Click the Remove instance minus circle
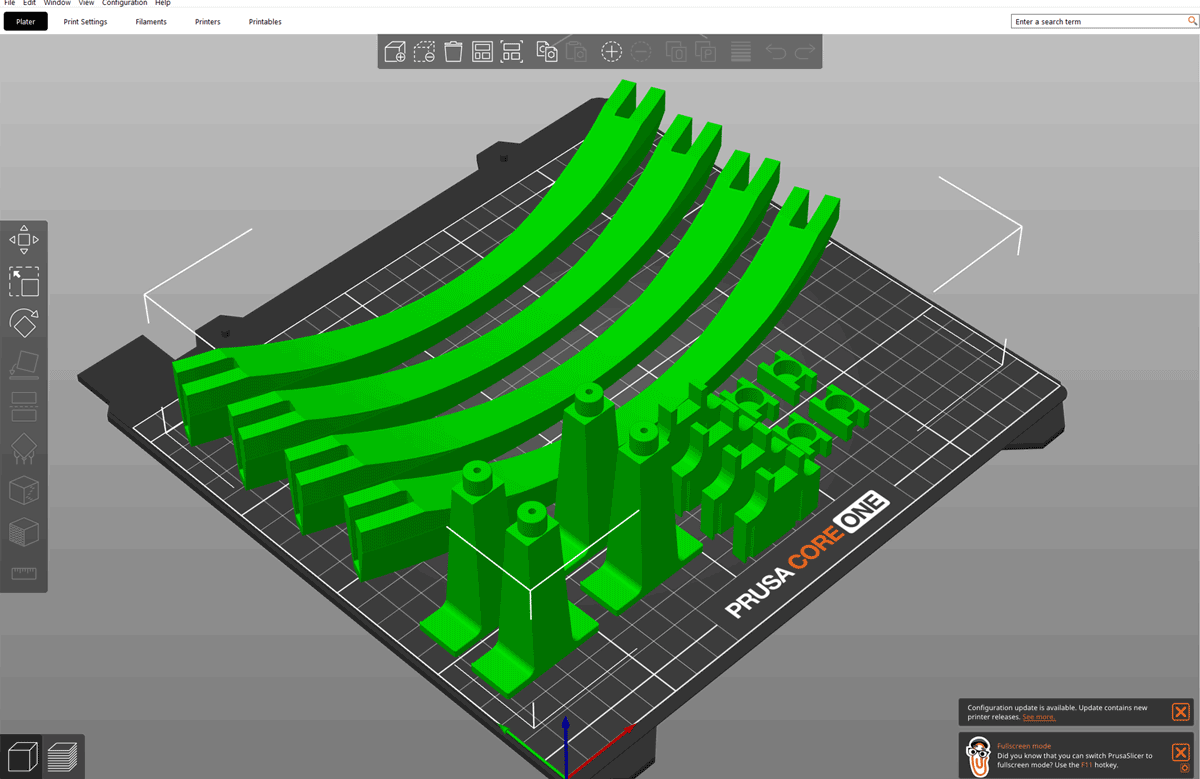Screen dimensions: 1200x779 [x=640, y=52]
